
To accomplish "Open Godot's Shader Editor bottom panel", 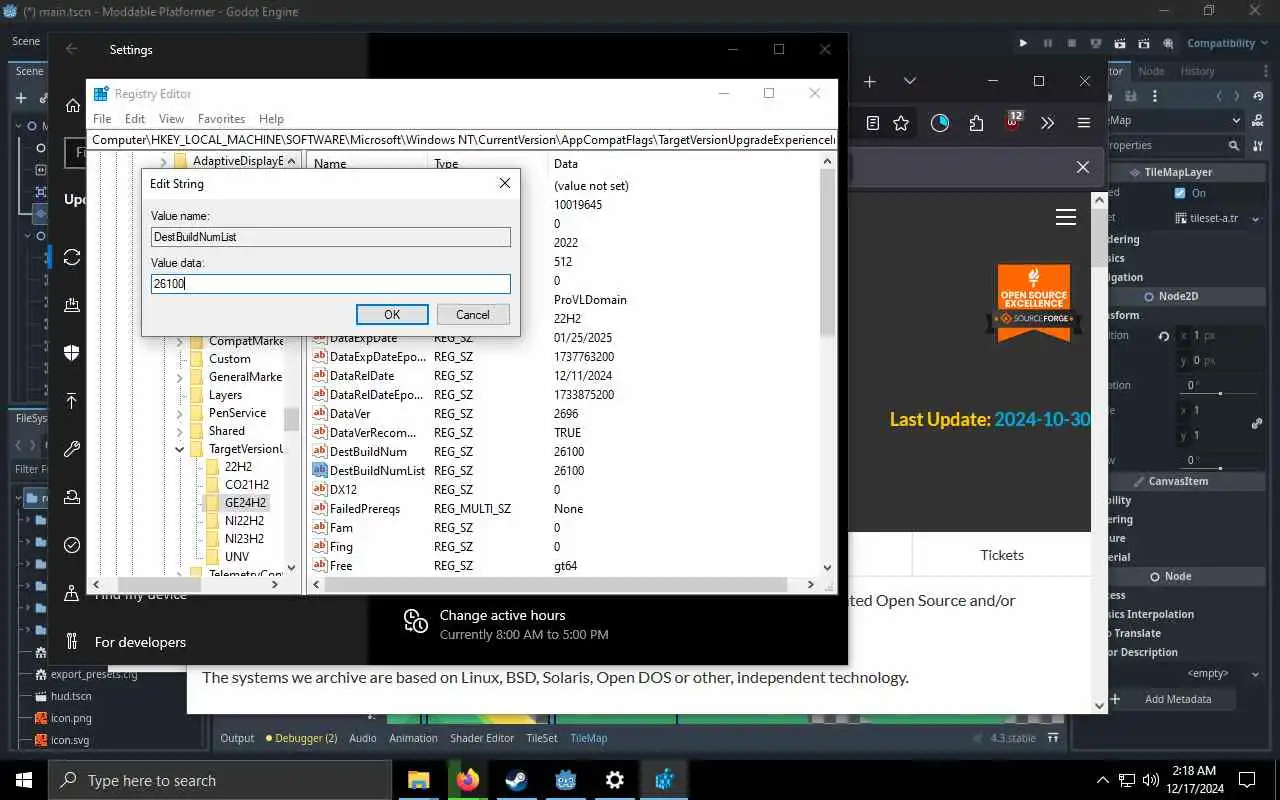I will click(x=482, y=738).
